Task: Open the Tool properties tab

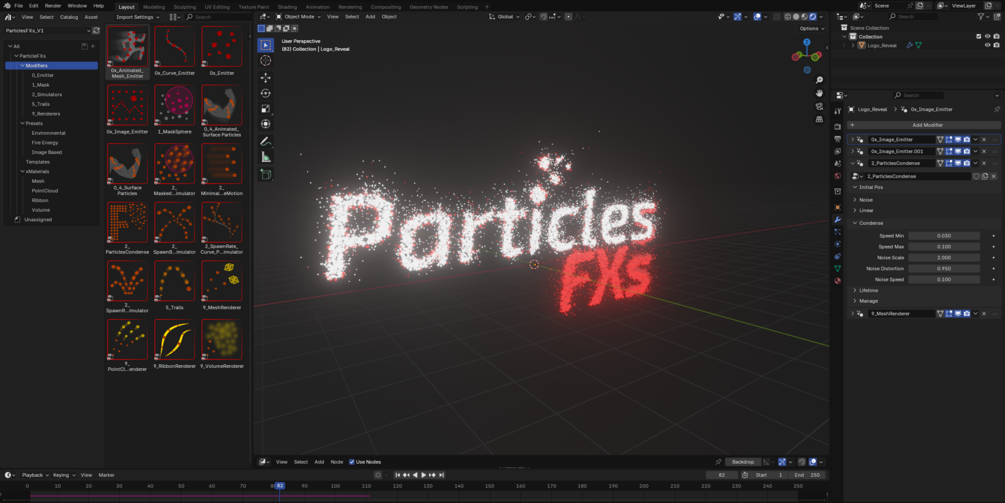Action: 838,111
